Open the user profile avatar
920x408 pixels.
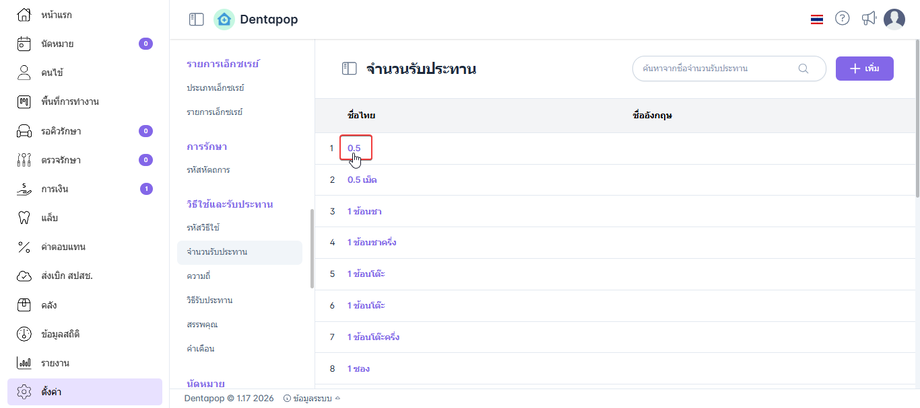pyautogui.click(x=894, y=19)
